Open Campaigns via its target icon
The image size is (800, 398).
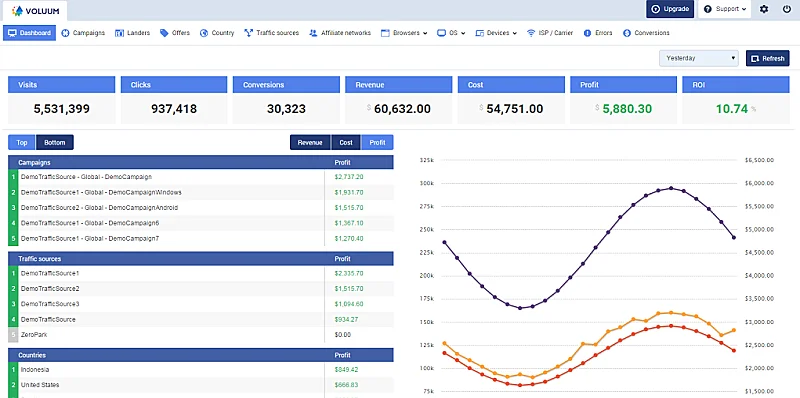(65, 33)
